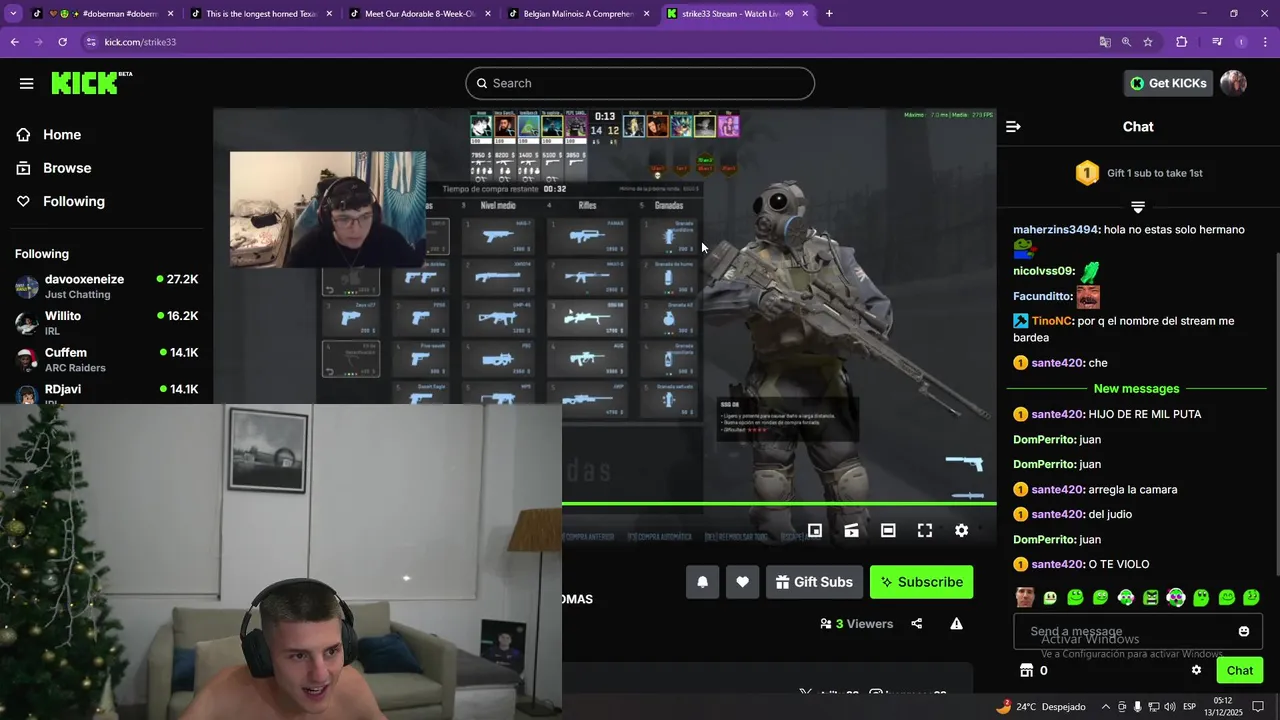This screenshot has height=720, width=1280.
Task: Open Windows notification center
Action: (x=1258, y=706)
